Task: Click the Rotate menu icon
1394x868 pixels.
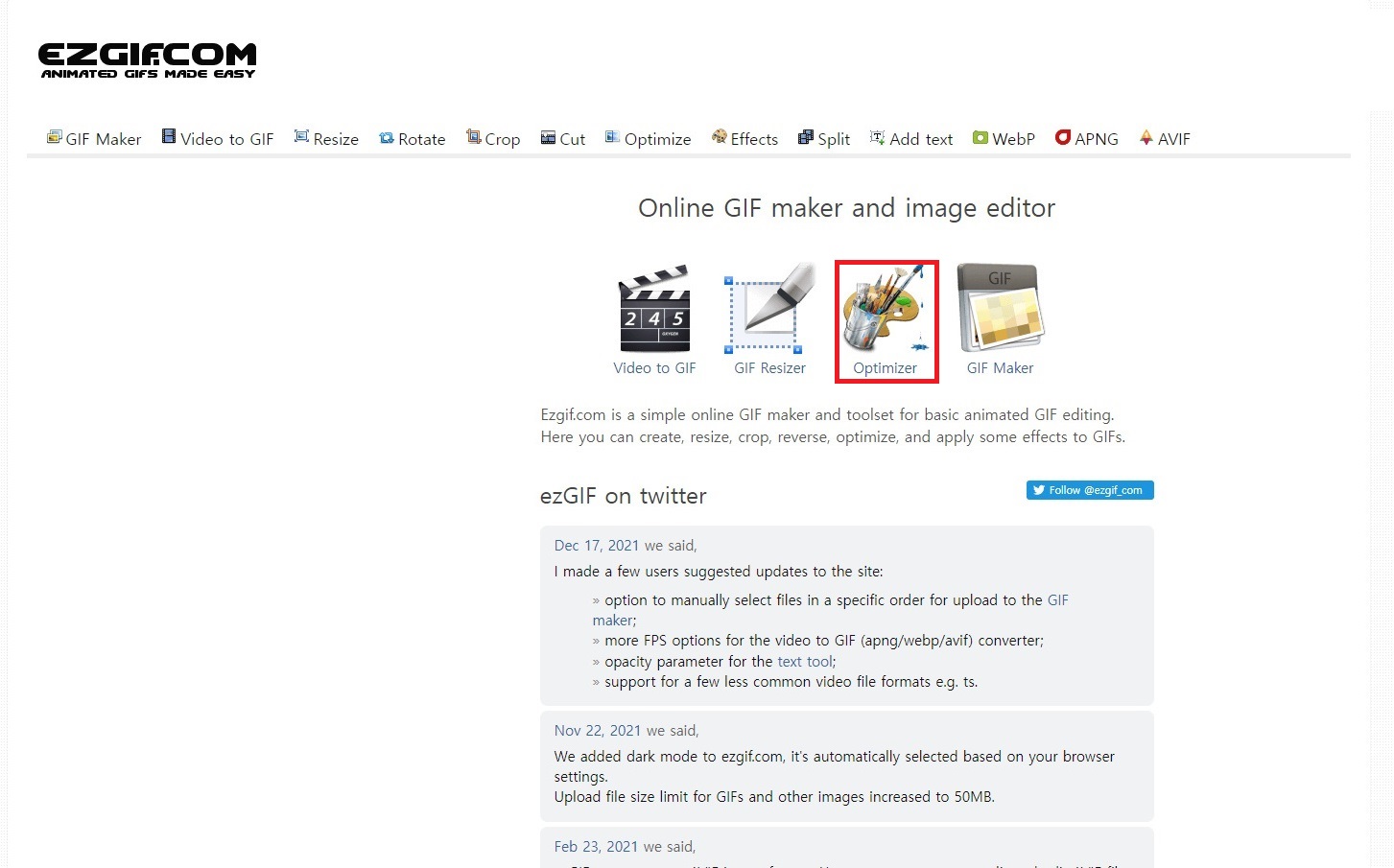Action: (x=387, y=138)
